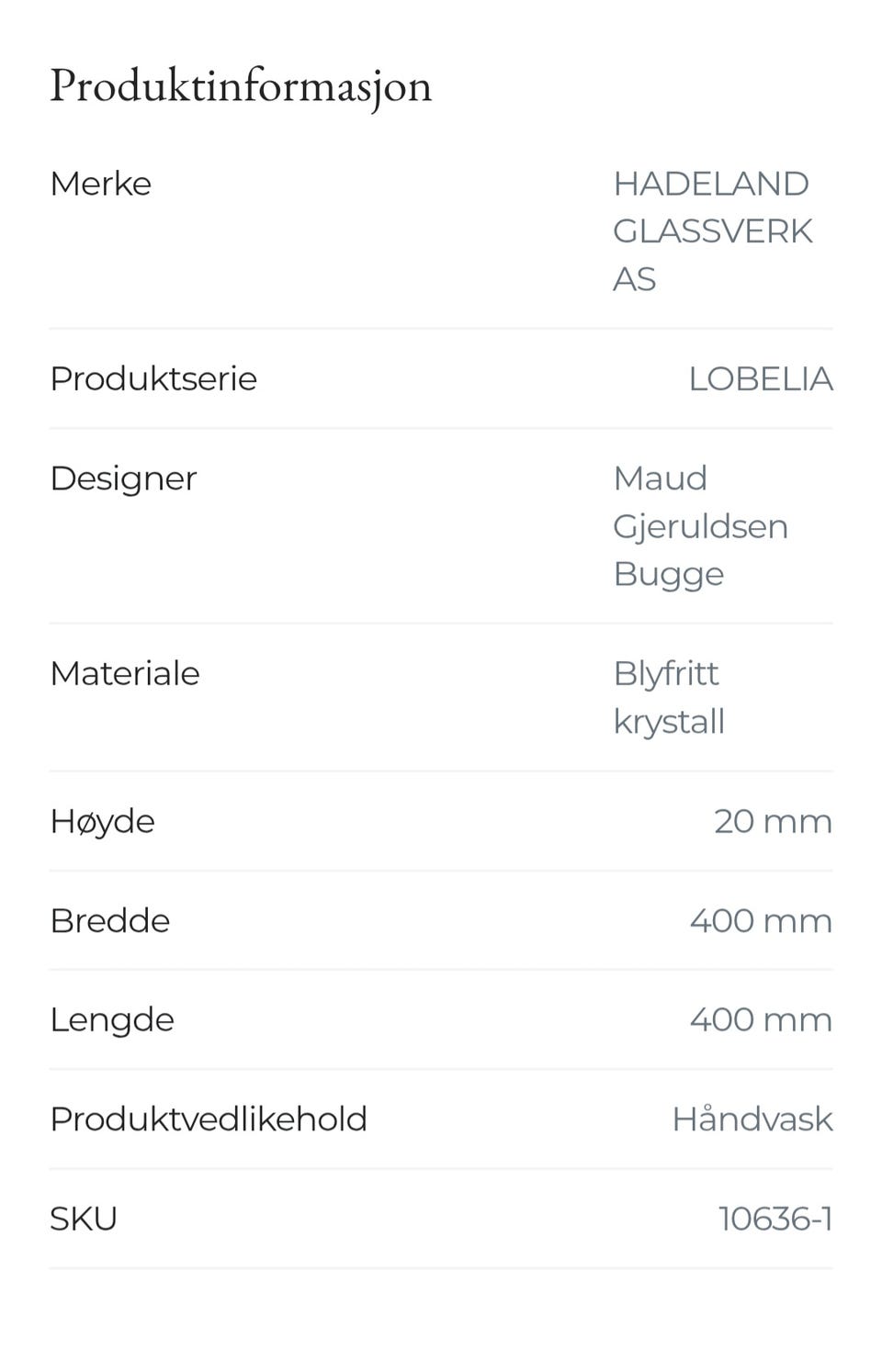
Task: Click the Materiale label
Action: [125, 673]
